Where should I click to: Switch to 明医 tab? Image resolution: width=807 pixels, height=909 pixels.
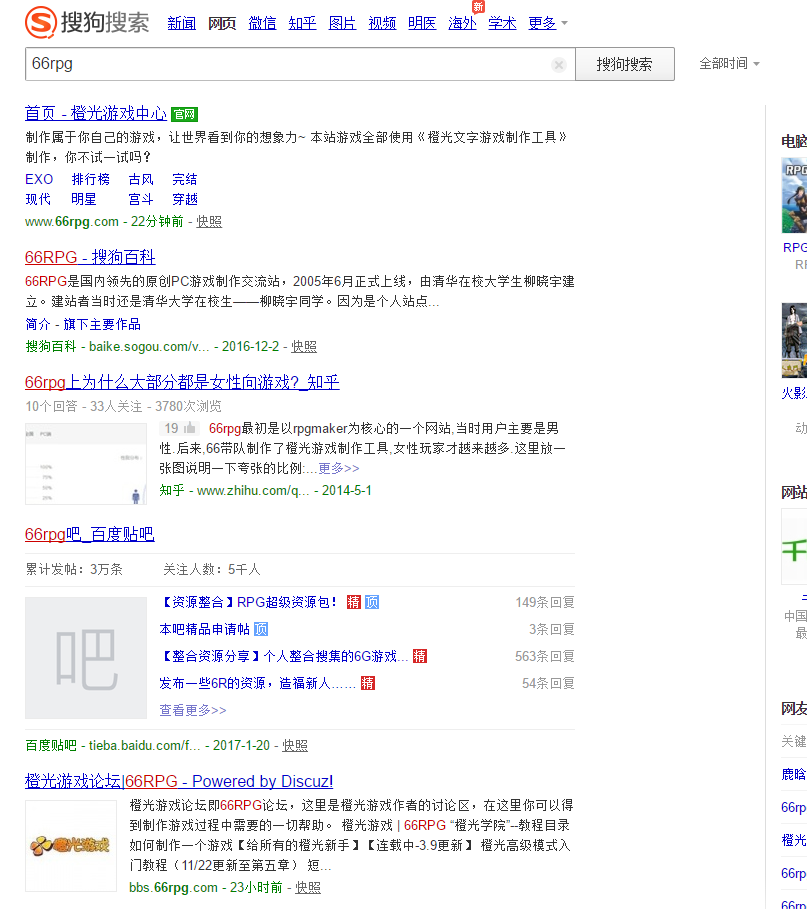point(422,23)
